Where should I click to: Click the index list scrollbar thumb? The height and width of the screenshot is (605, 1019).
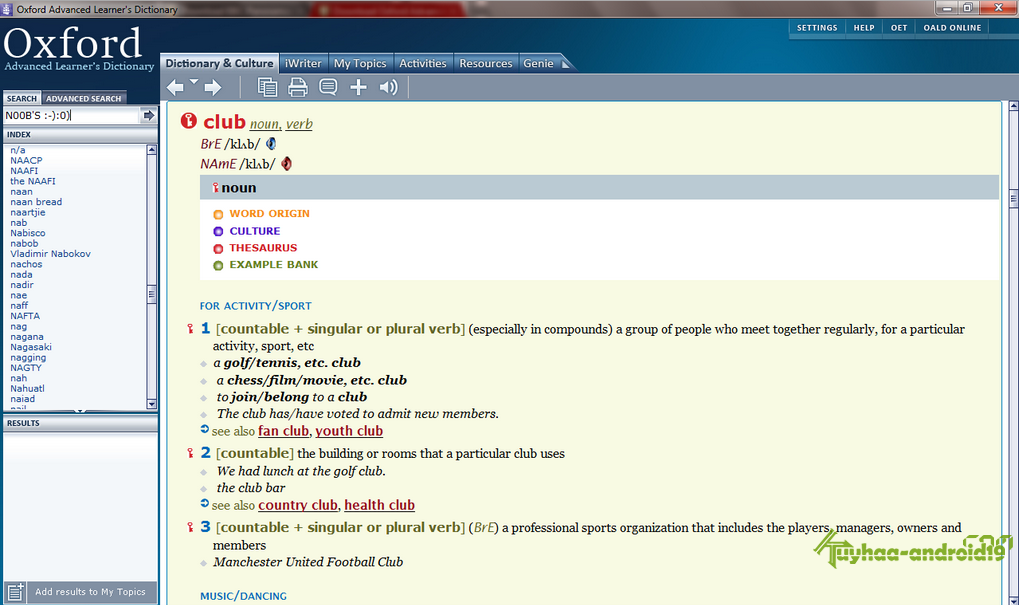pos(151,295)
